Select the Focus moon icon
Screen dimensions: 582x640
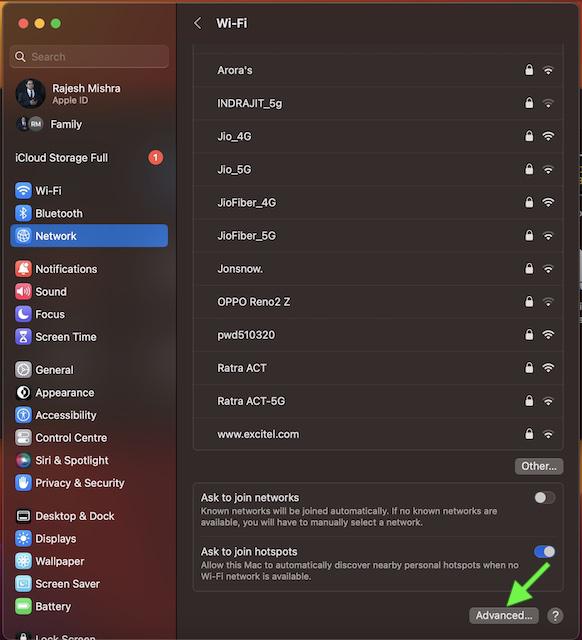(23, 314)
